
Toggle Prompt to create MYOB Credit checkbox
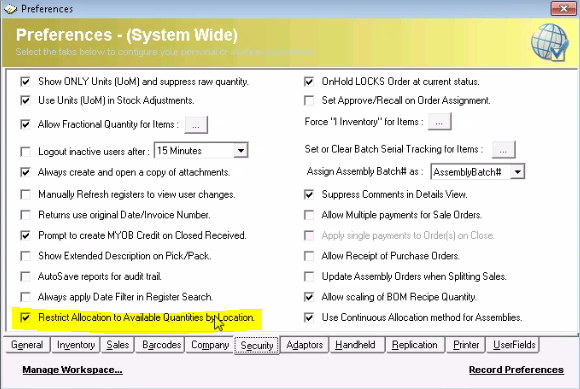click(26, 236)
